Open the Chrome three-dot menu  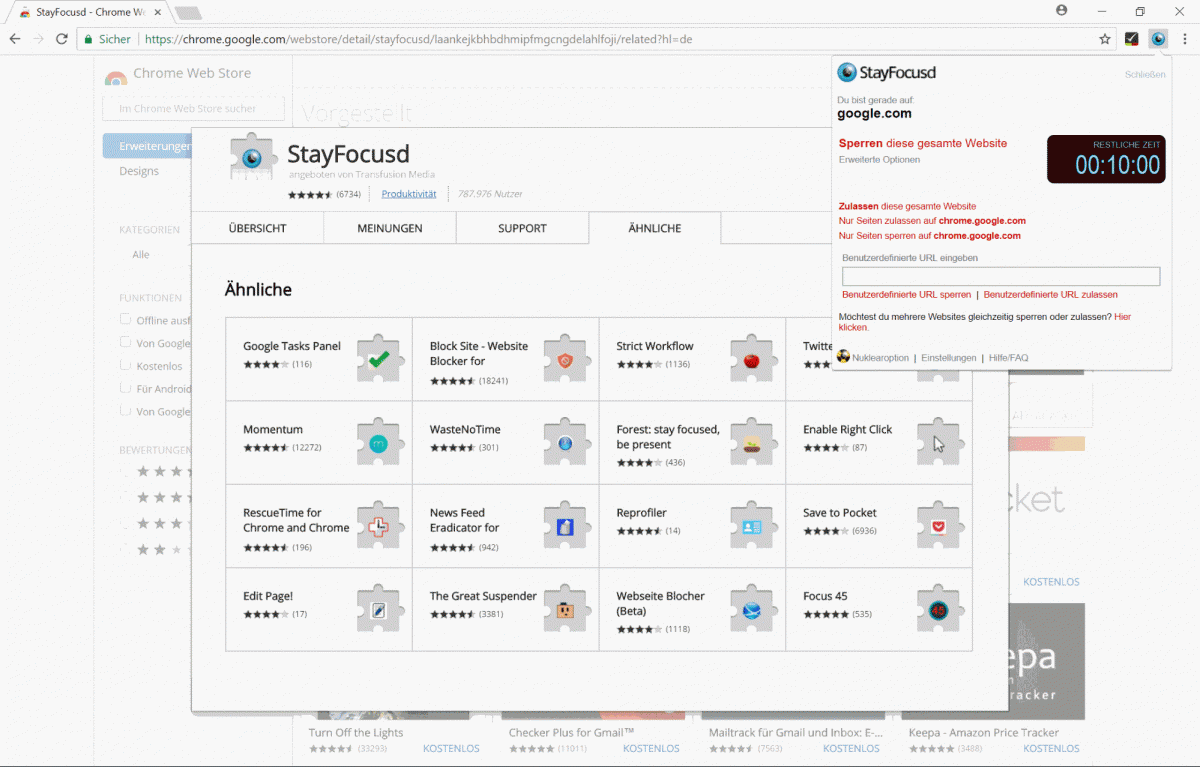point(1184,39)
